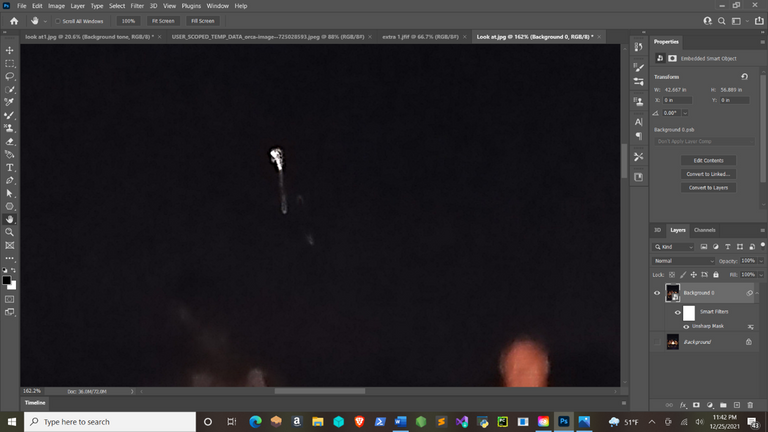
Task: Toggle Lock image pixels brush icon
Action: 683,275
